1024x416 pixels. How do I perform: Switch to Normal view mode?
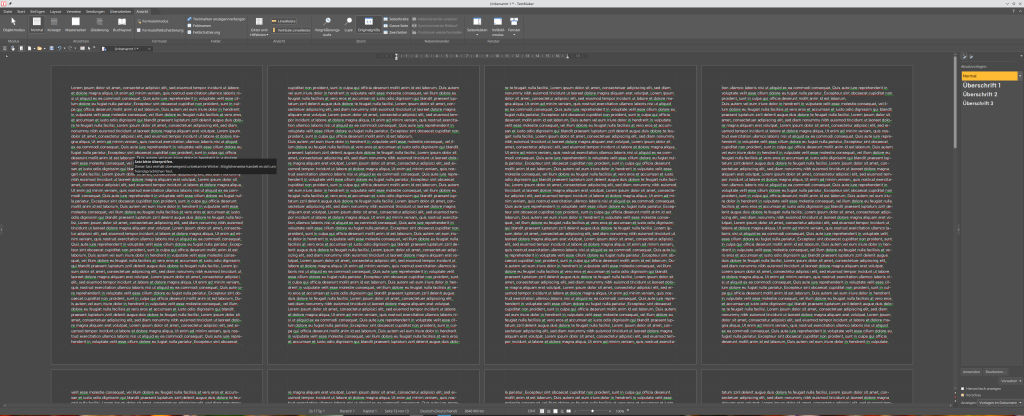pyautogui.click(x=37, y=25)
